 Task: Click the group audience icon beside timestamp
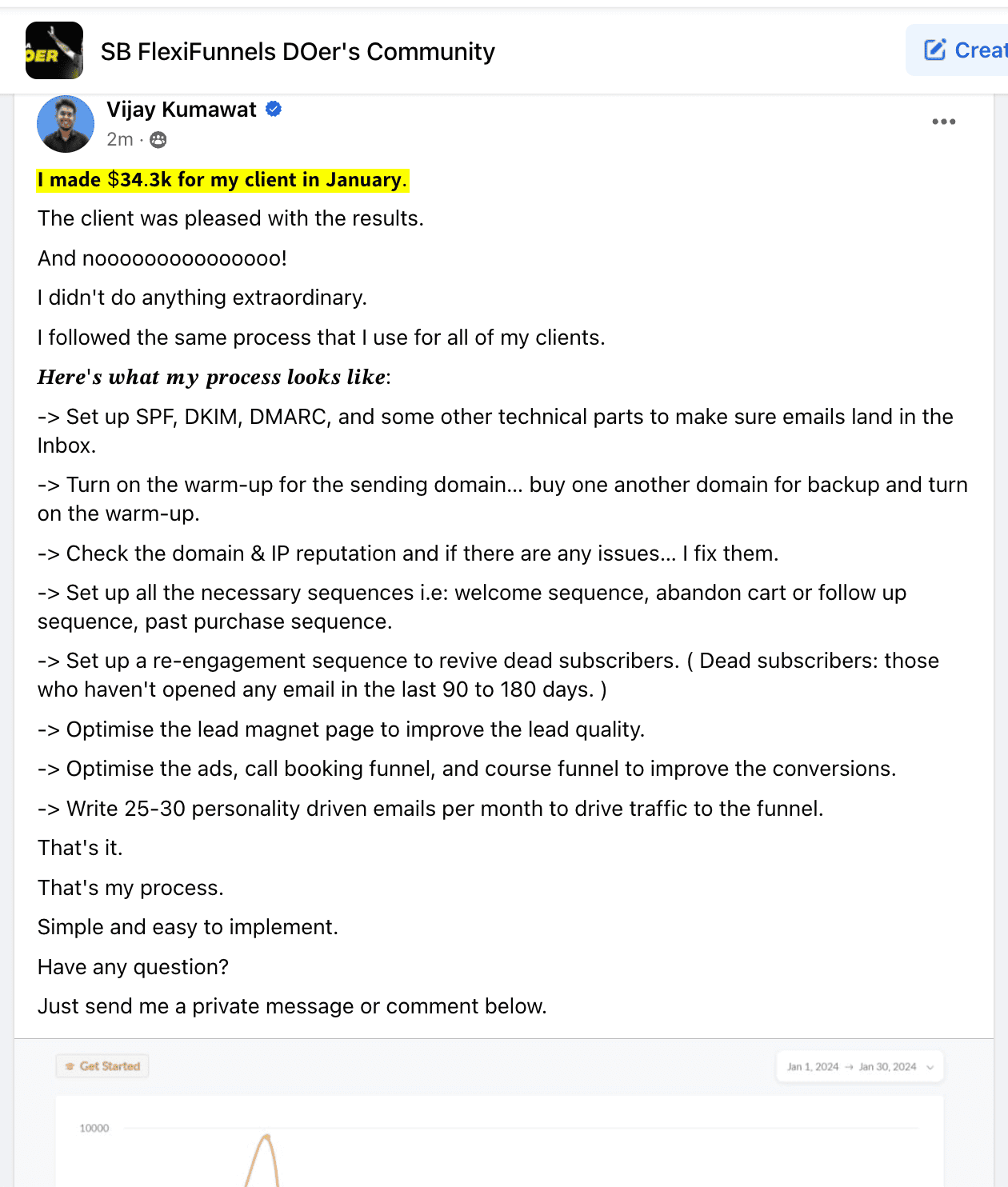click(158, 140)
